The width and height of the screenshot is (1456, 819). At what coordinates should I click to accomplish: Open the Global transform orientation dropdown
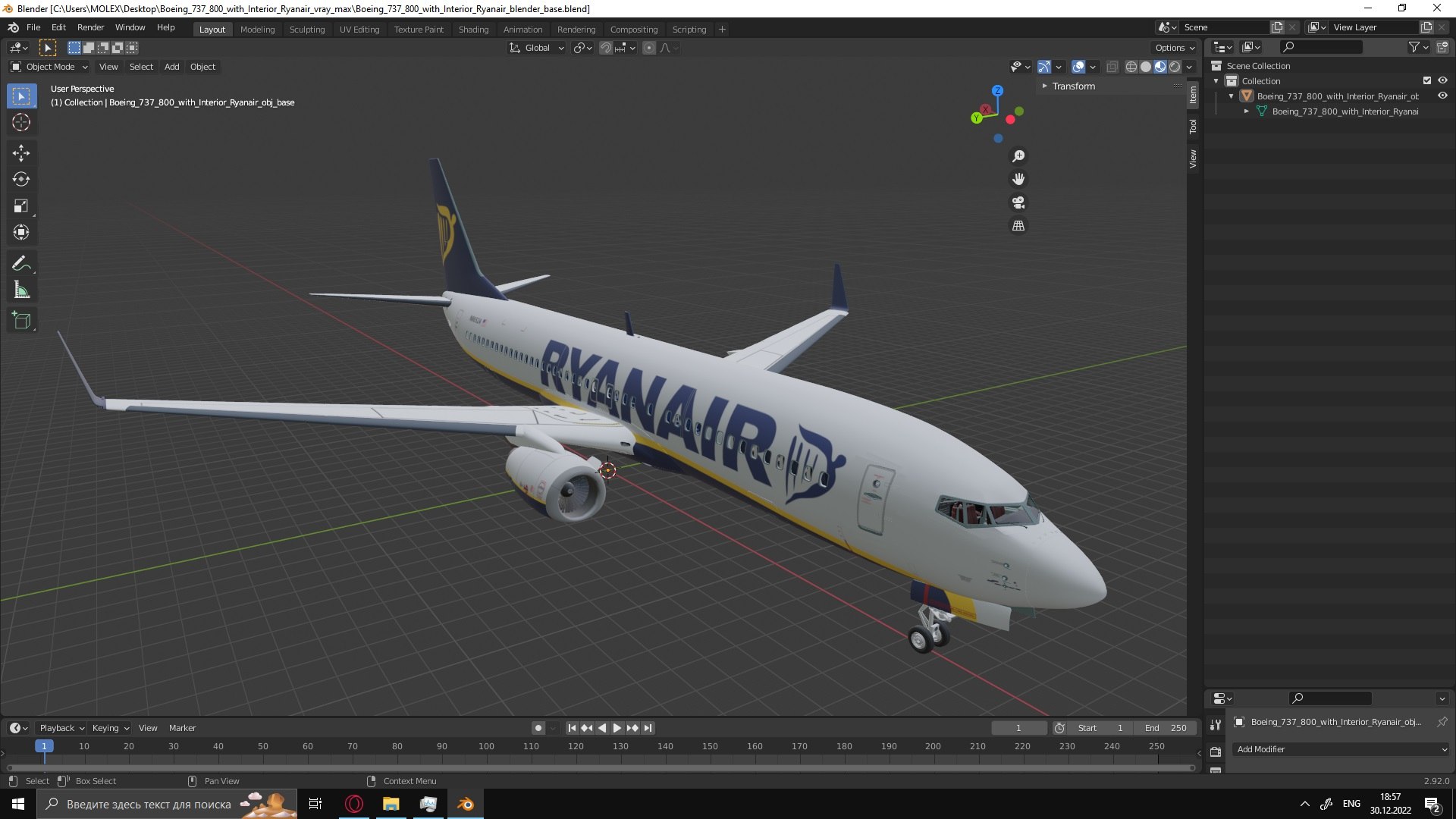[537, 48]
